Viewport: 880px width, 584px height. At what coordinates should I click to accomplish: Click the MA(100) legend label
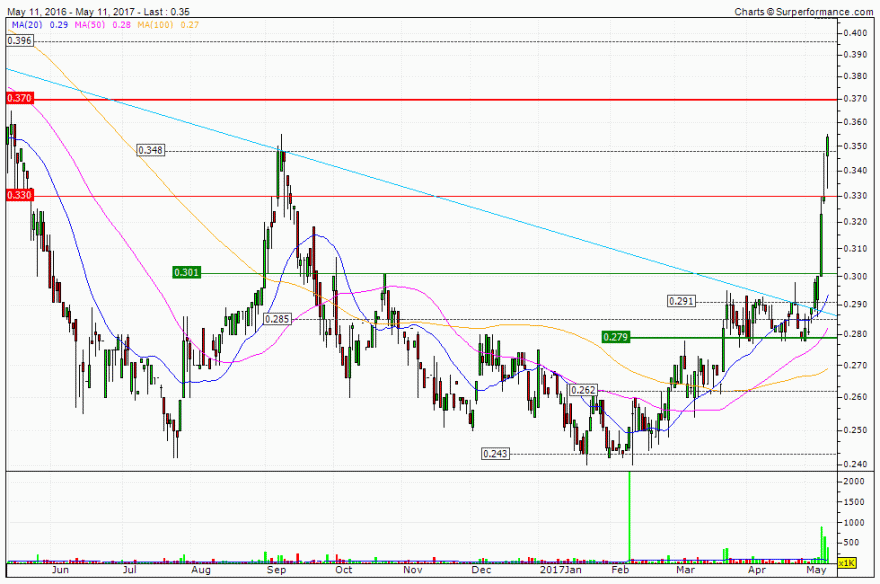(x=155, y=25)
